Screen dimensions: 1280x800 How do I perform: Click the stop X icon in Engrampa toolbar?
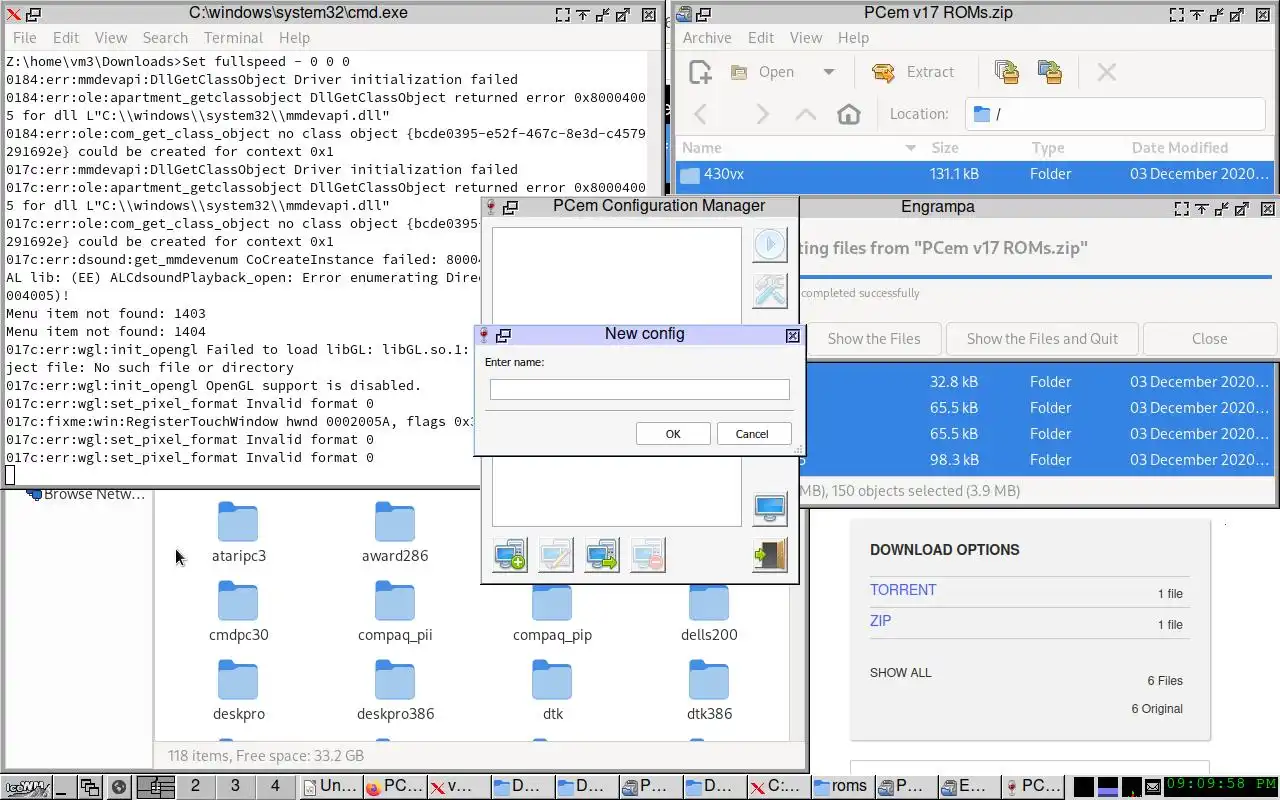(1106, 72)
